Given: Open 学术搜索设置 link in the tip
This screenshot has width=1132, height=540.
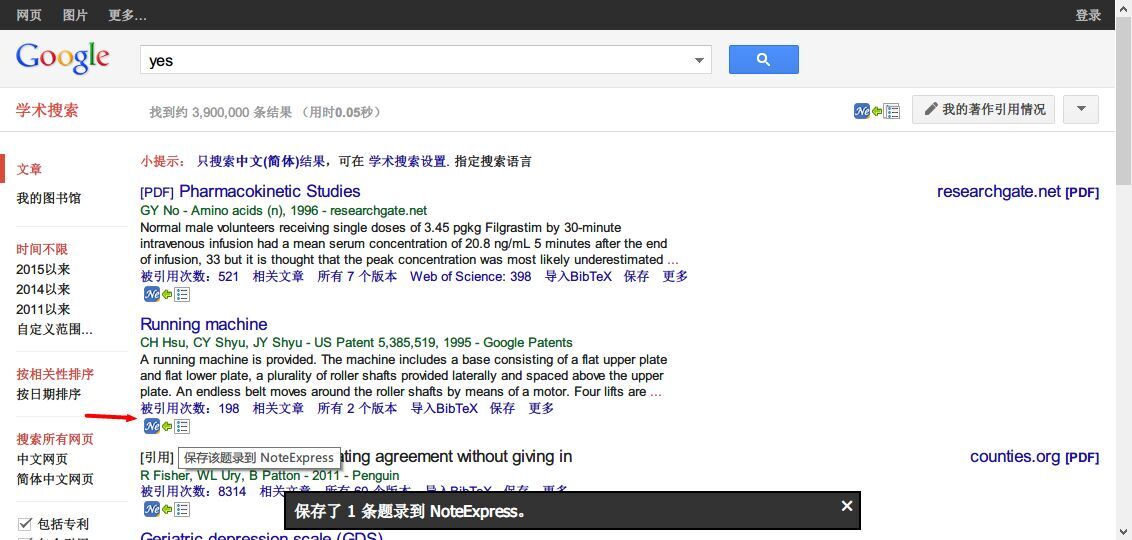Looking at the screenshot, I should click(407, 162).
